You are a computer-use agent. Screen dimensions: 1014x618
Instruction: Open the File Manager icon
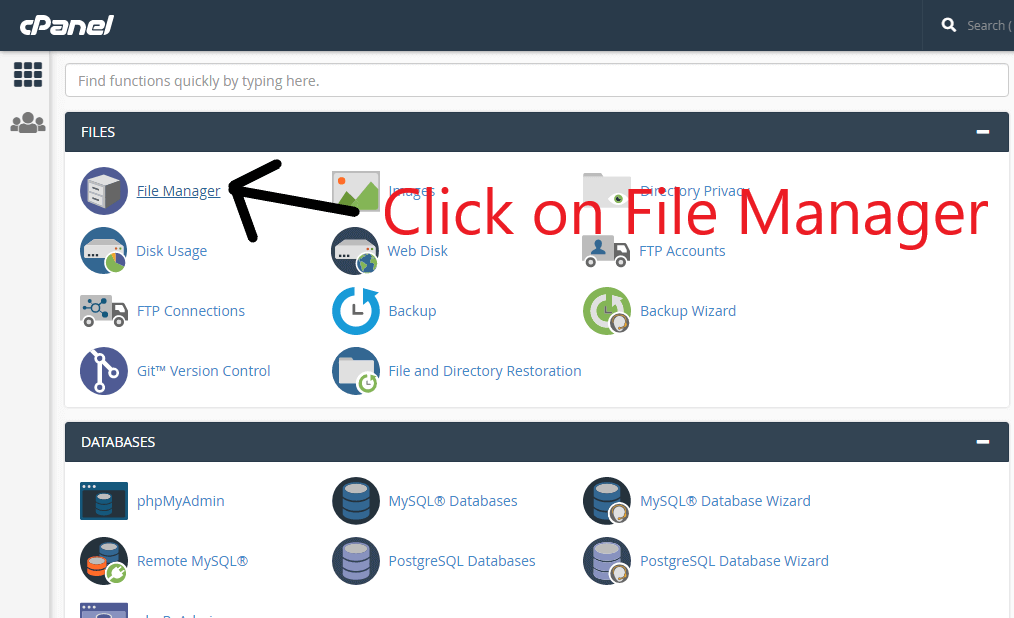coord(103,191)
